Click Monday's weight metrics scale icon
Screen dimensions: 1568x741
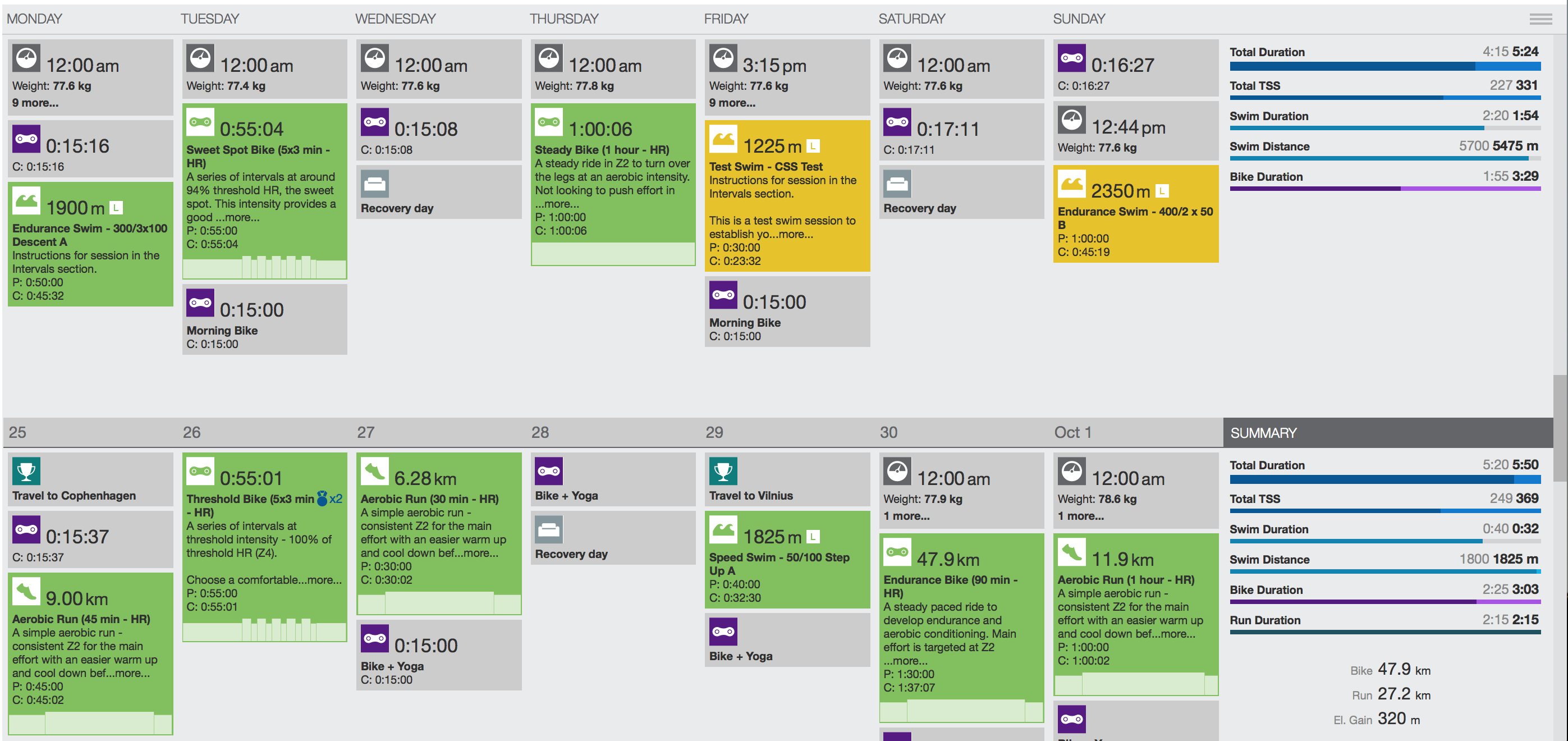[26, 58]
